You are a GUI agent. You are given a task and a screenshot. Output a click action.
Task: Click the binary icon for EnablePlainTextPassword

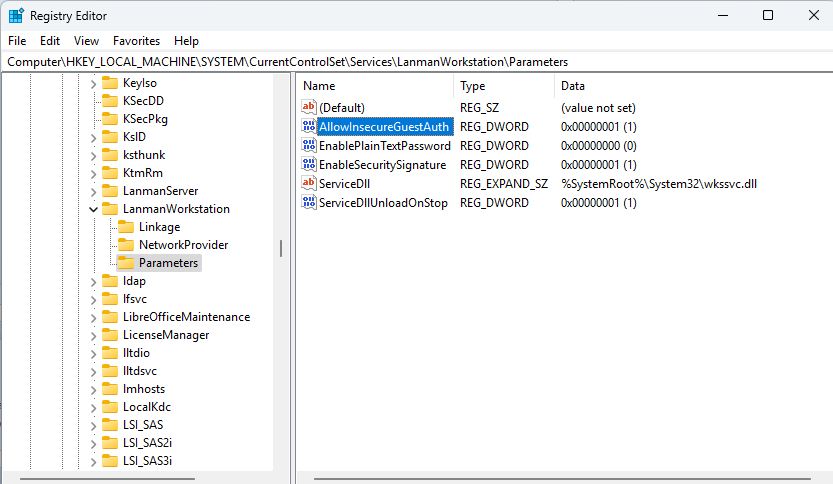coord(308,146)
